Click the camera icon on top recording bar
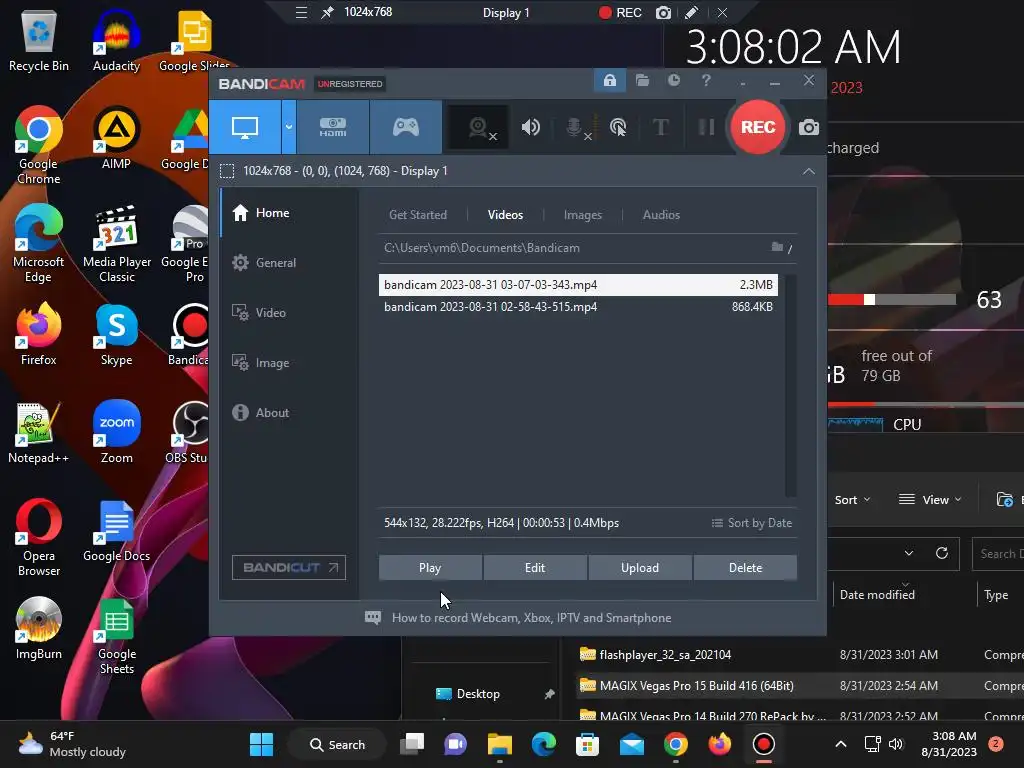The image size is (1024, 768). click(663, 12)
